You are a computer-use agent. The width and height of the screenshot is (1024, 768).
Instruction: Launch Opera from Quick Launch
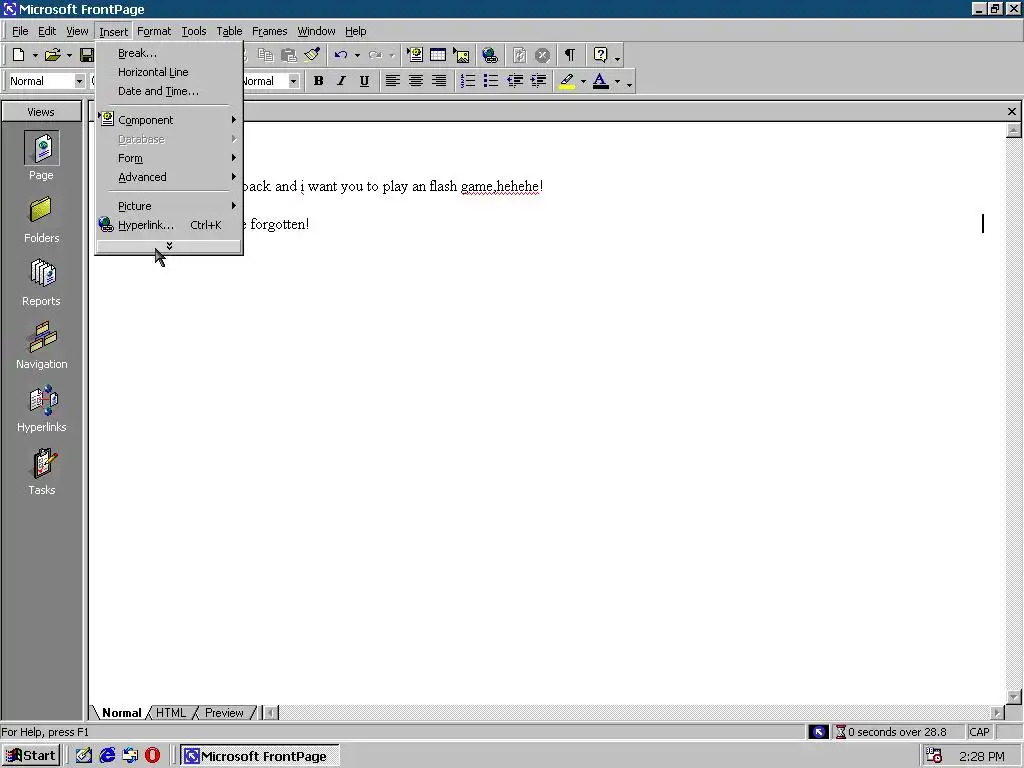pos(153,756)
